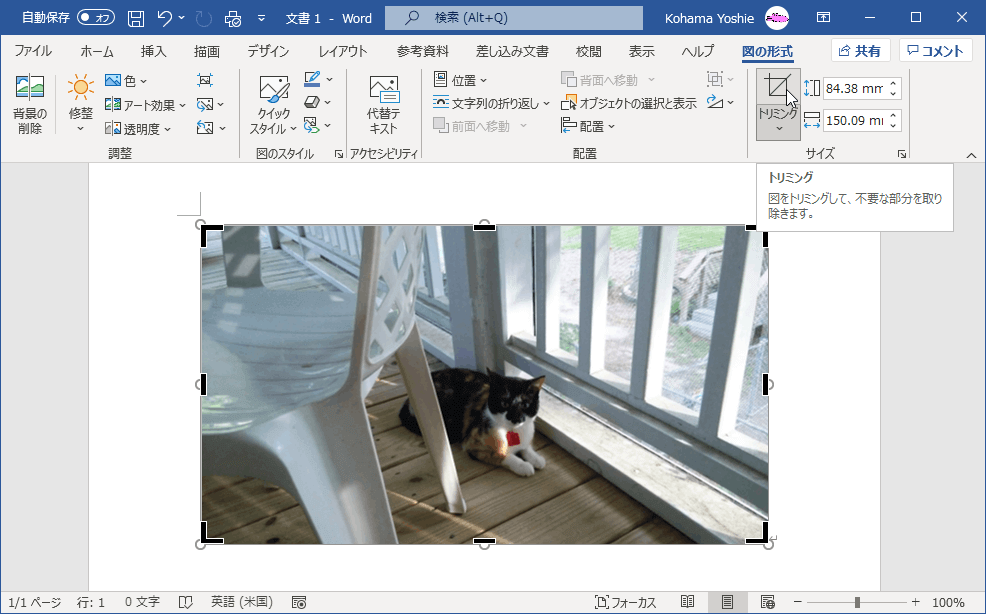Viewport: 986px width, 614px height.
Task: Click the Print Preview quick access icon
Action: pos(233,18)
